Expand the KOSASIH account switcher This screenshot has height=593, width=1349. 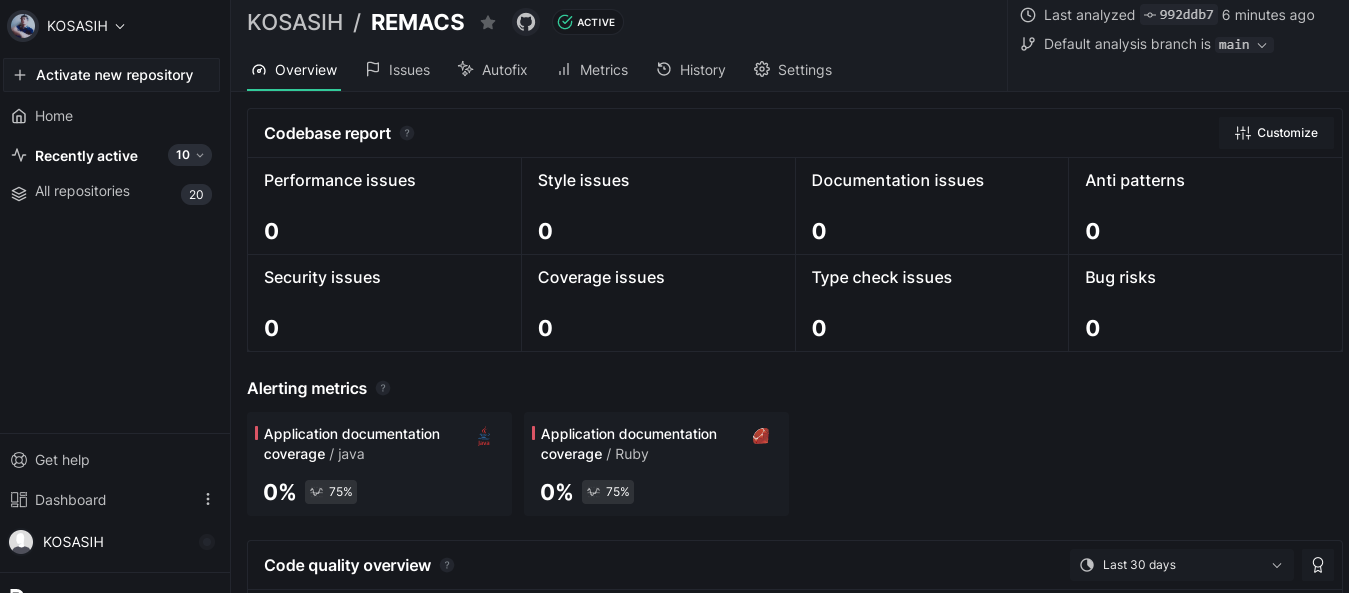point(68,26)
